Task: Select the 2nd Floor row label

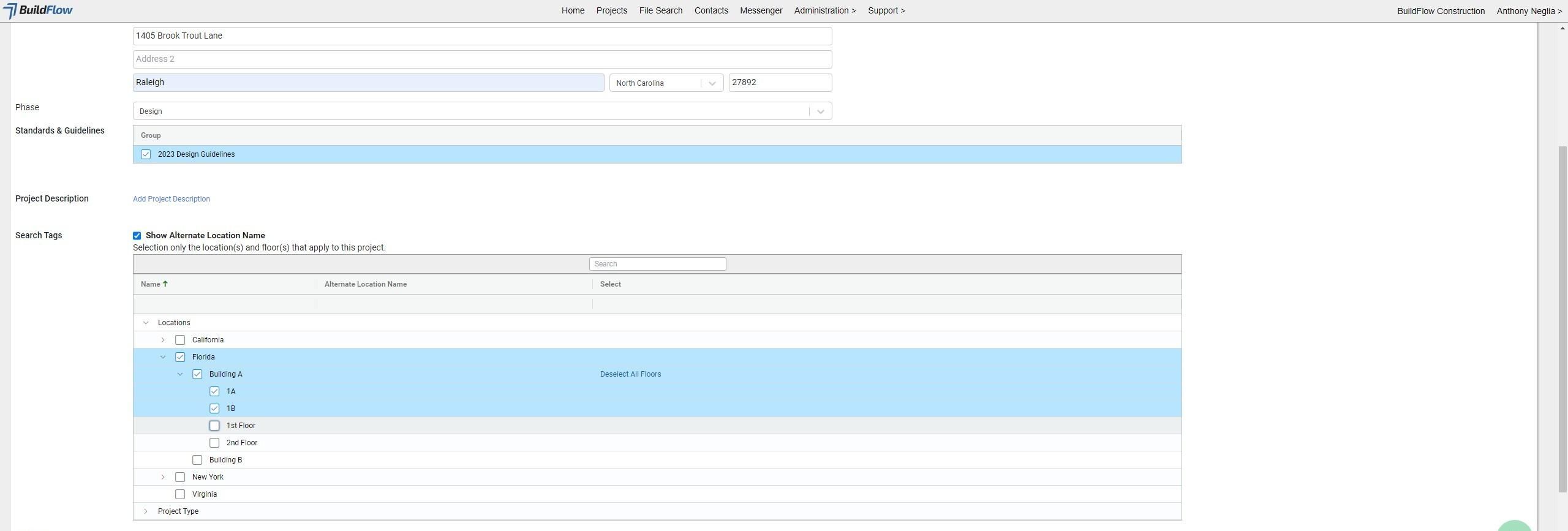Action: 242,443
